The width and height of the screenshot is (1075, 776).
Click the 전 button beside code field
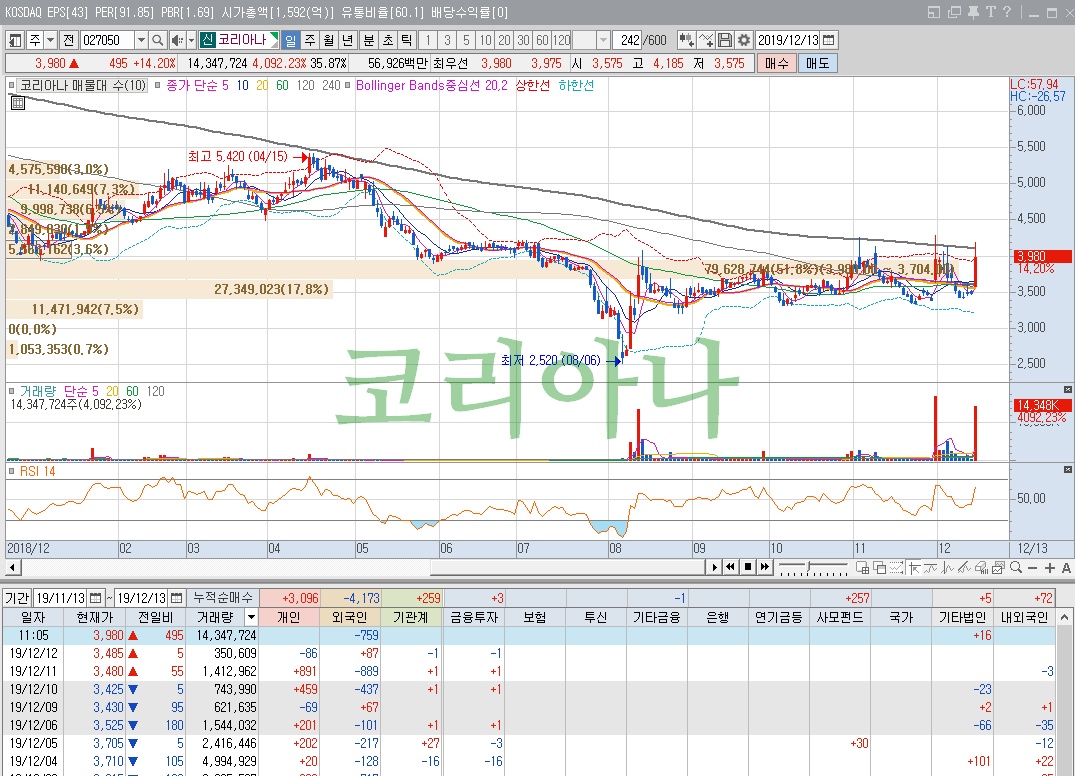[69, 40]
